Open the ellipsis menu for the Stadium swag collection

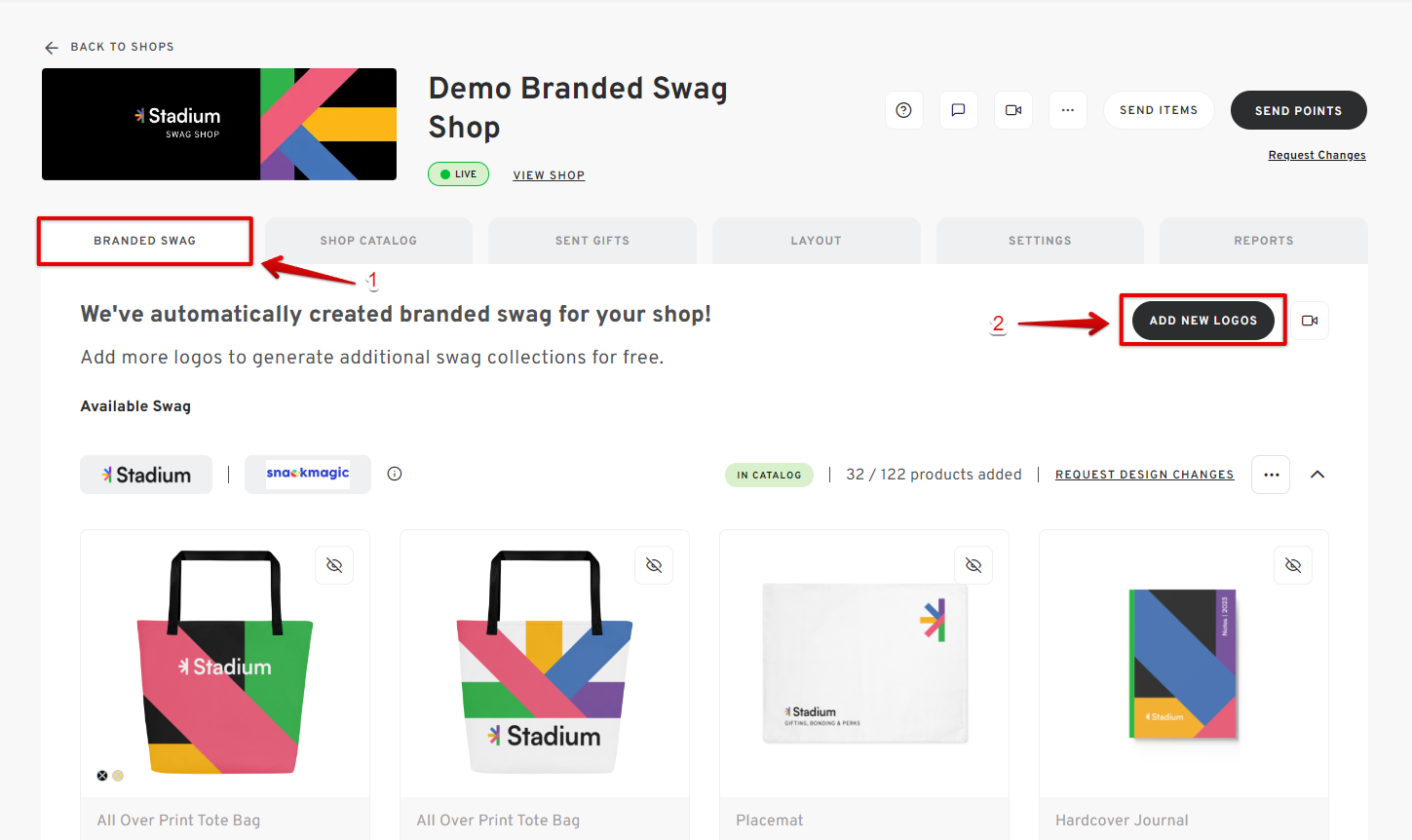(x=1271, y=475)
